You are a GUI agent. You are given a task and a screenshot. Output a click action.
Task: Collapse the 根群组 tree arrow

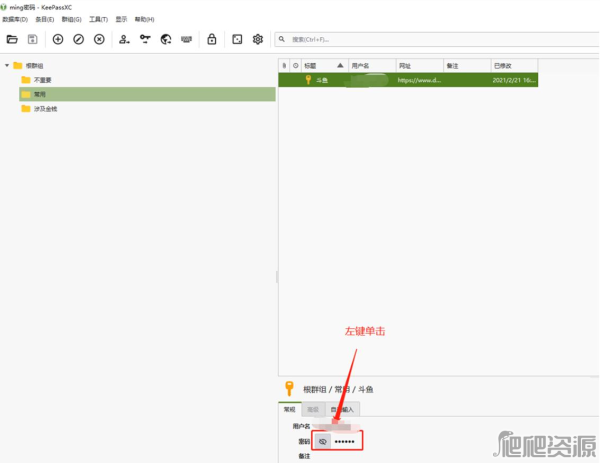7,65
